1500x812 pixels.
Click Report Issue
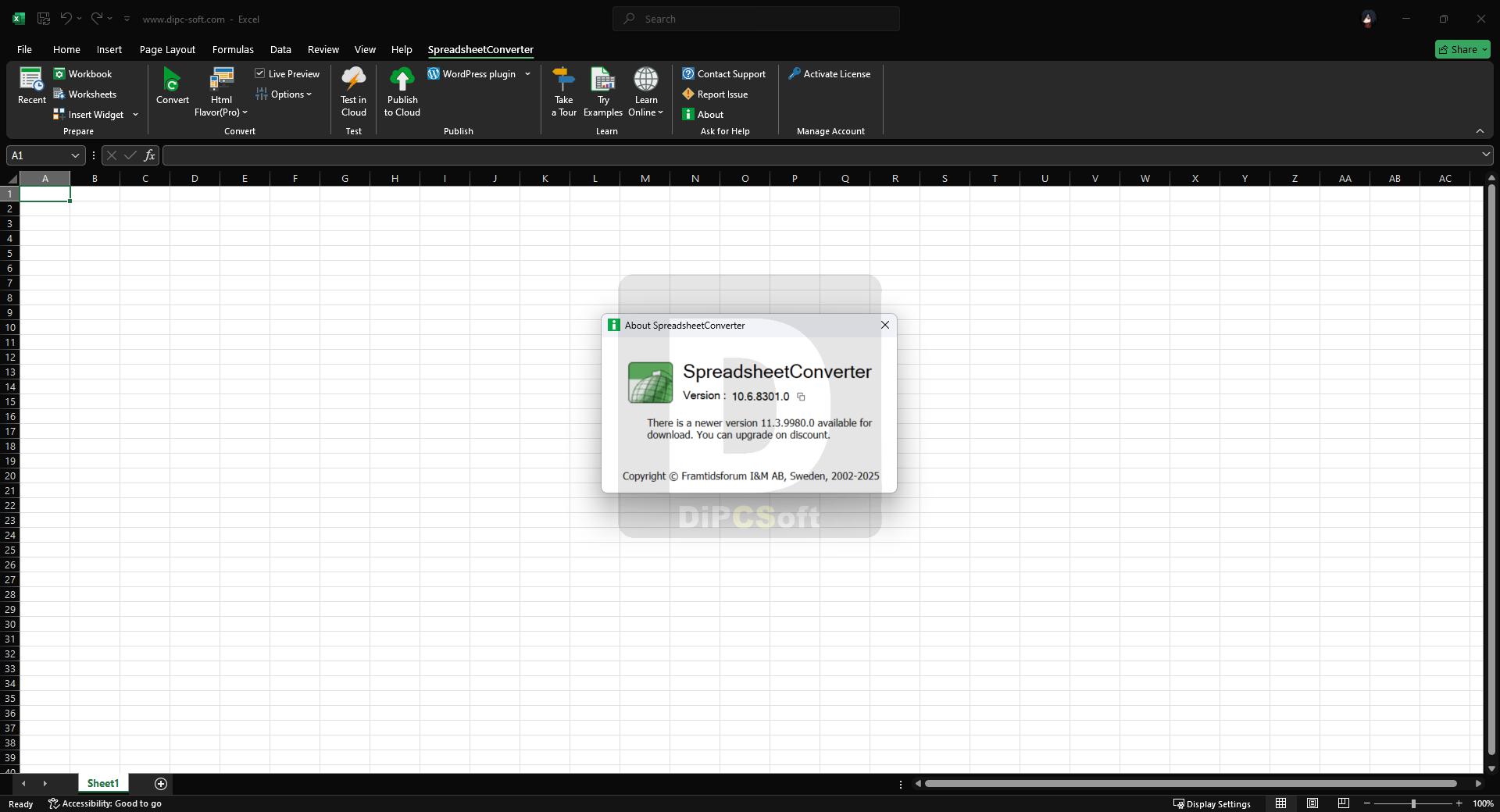click(x=715, y=94)
